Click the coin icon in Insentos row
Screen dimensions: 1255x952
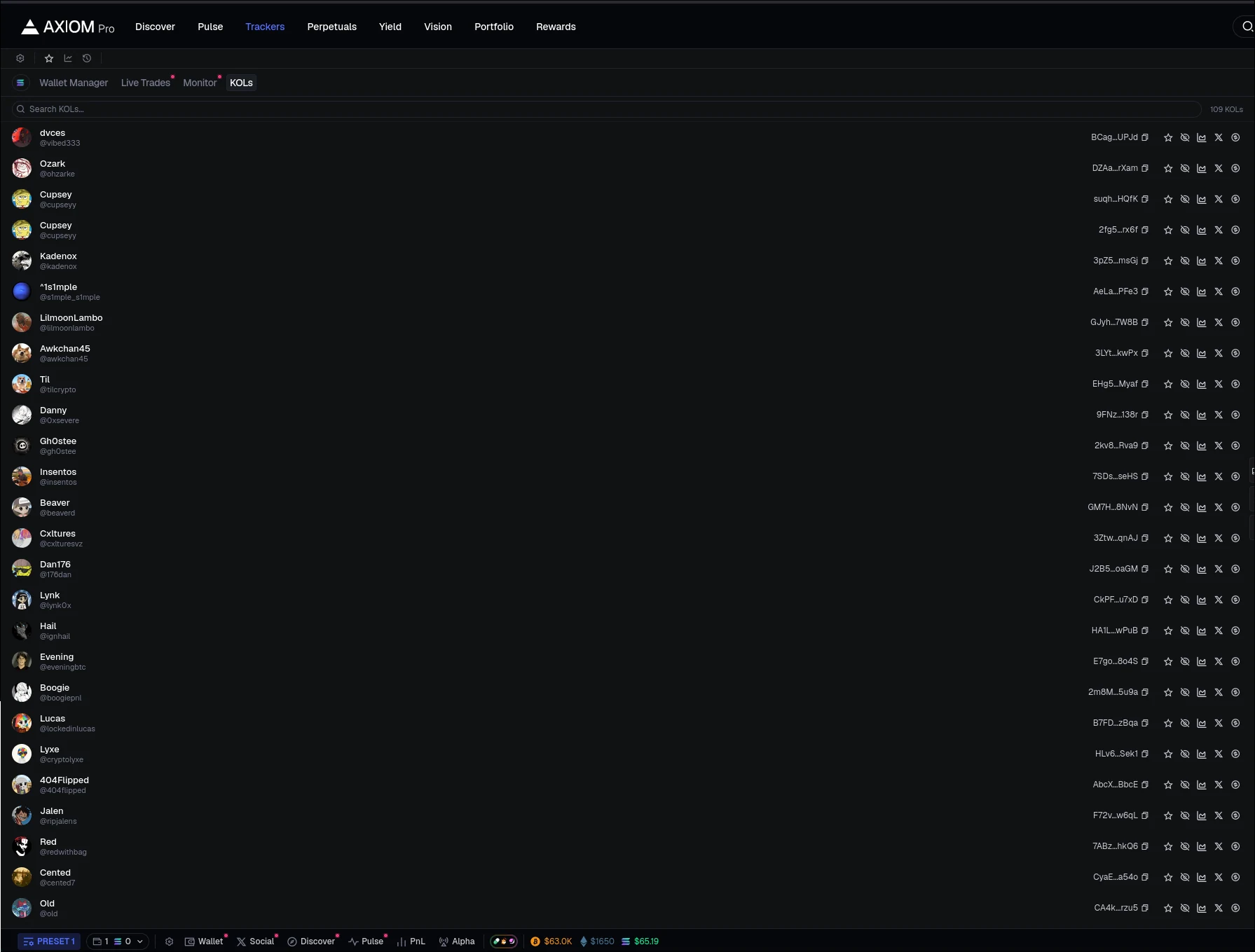[x=1235, y=476]
